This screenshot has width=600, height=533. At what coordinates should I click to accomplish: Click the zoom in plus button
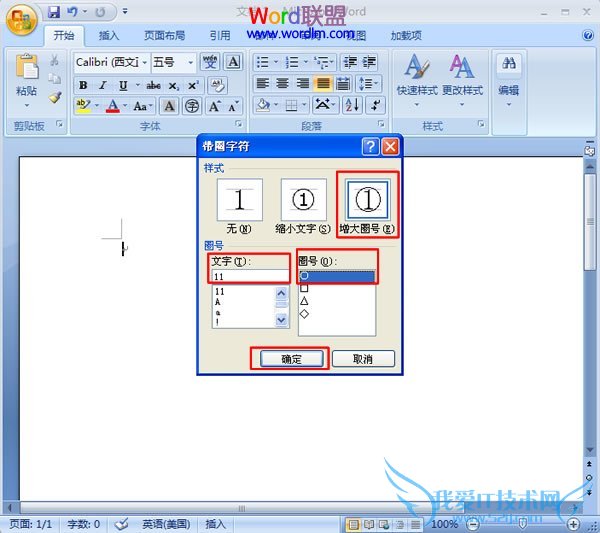click(x=573, y=524)
